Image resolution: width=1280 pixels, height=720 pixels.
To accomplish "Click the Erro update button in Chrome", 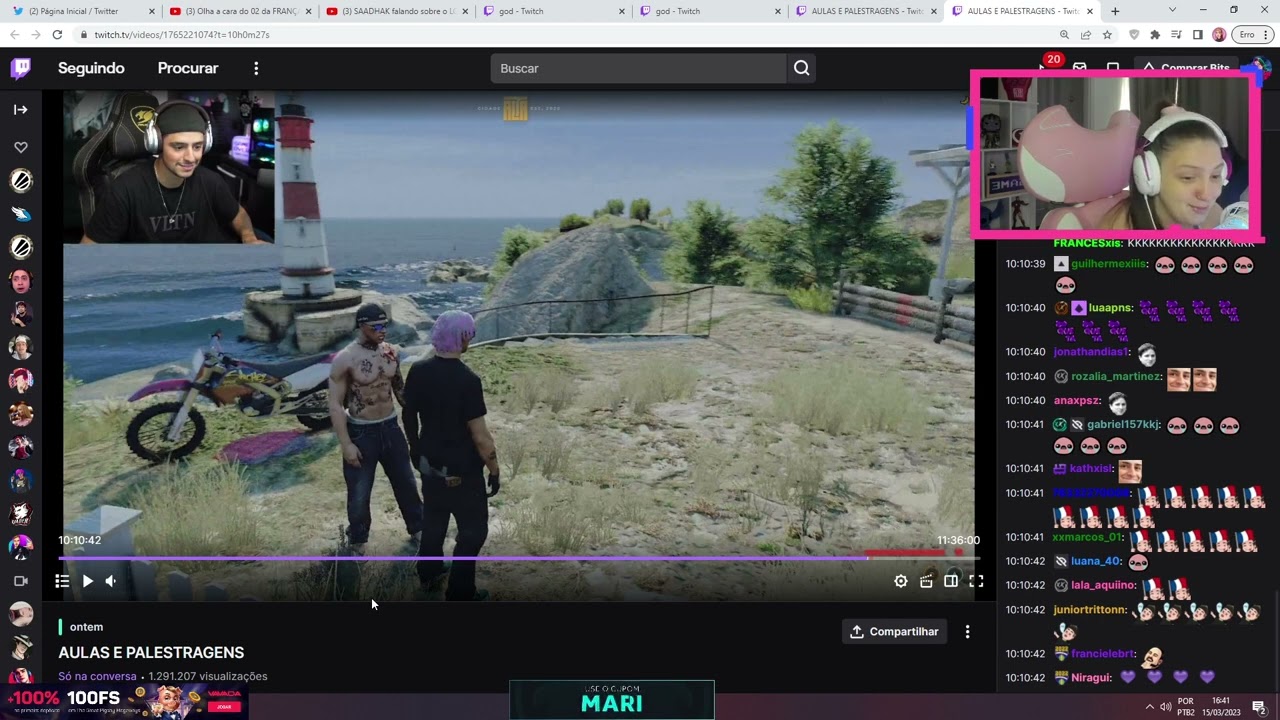I will point(1251,34).
